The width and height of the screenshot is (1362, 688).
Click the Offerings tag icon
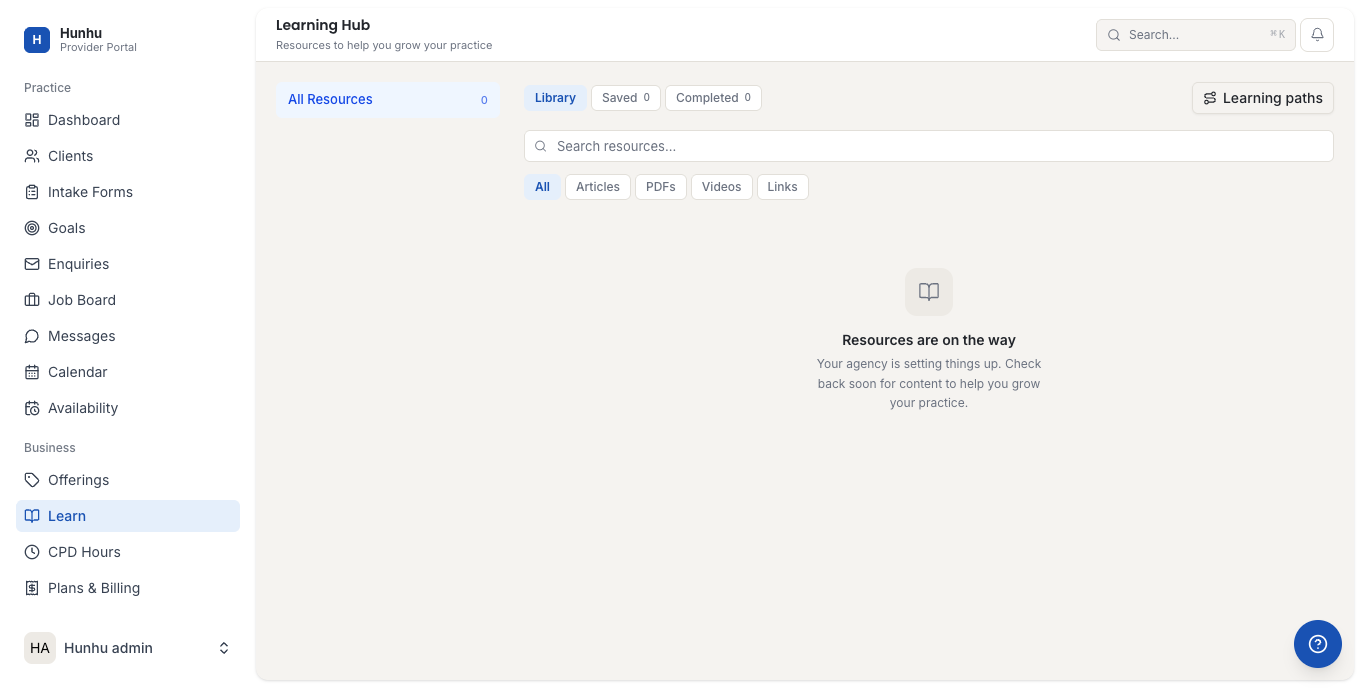pyautogui.click(x=32, y=480)
